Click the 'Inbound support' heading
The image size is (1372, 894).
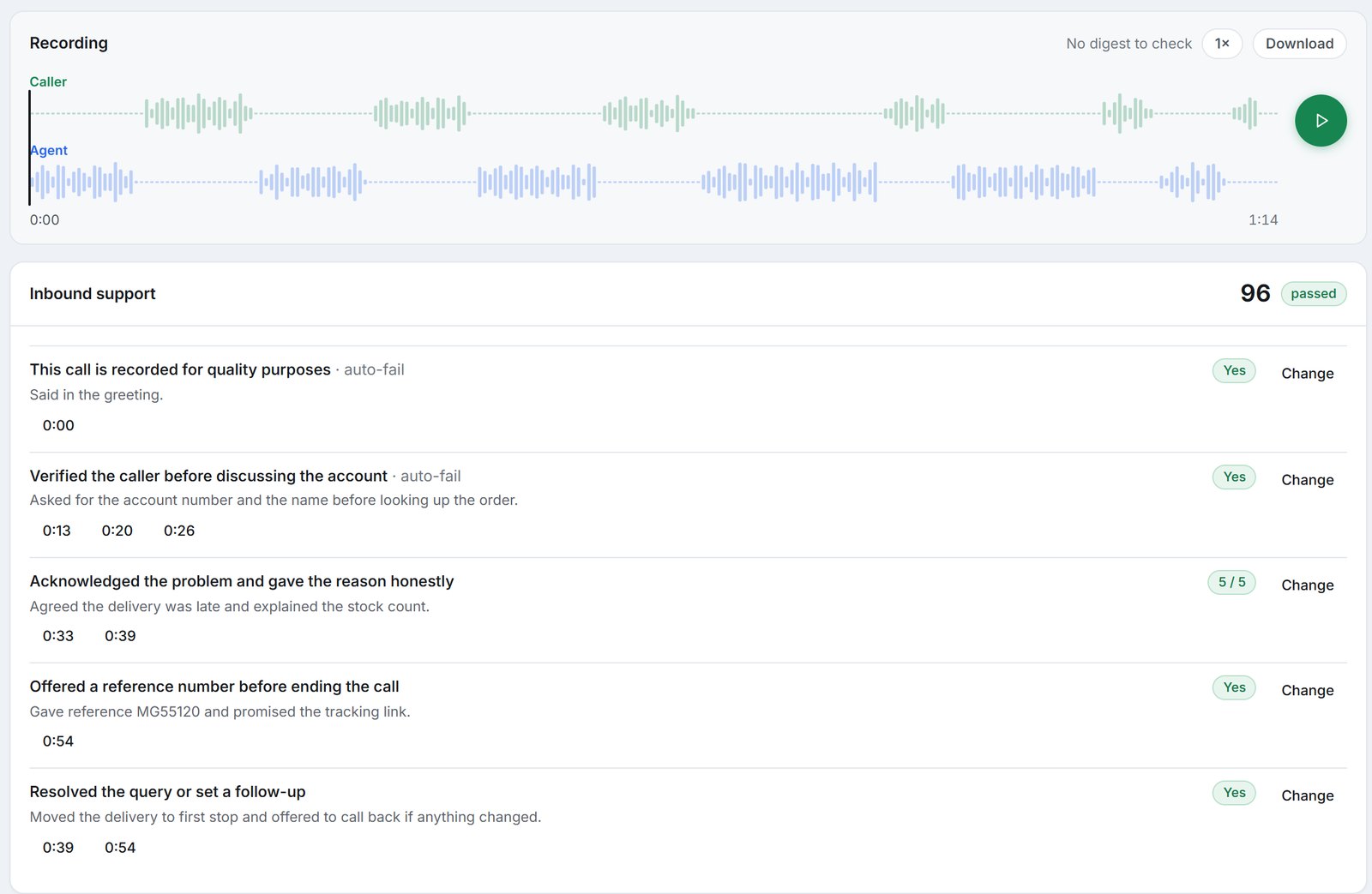pos(93,294)
